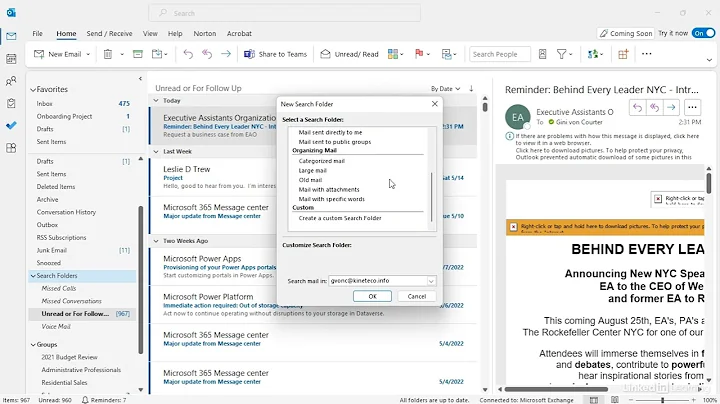Open the People view in sidebar

[x=11, y=81]
